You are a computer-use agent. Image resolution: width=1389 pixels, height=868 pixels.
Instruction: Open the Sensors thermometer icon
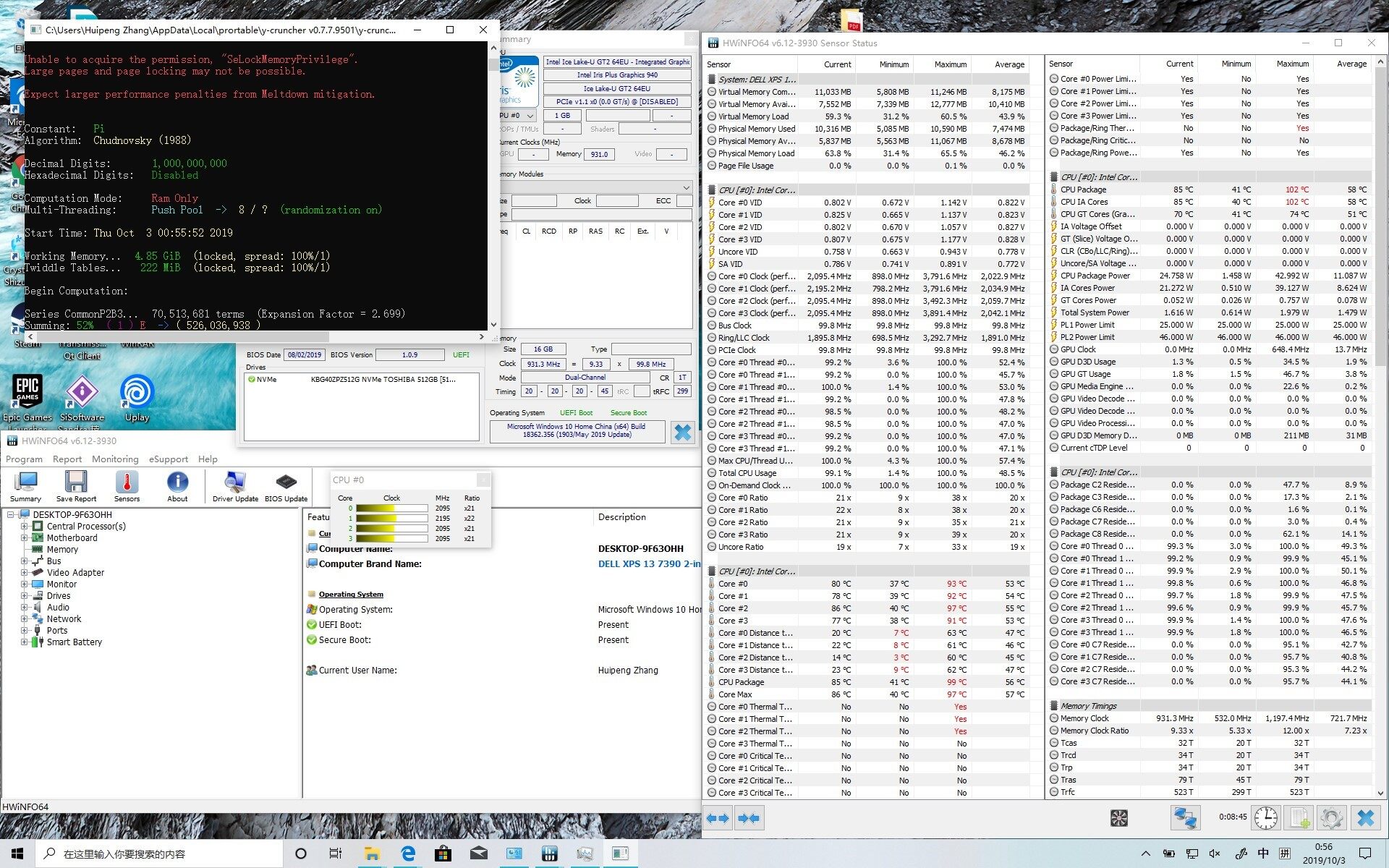click(127, 486)
